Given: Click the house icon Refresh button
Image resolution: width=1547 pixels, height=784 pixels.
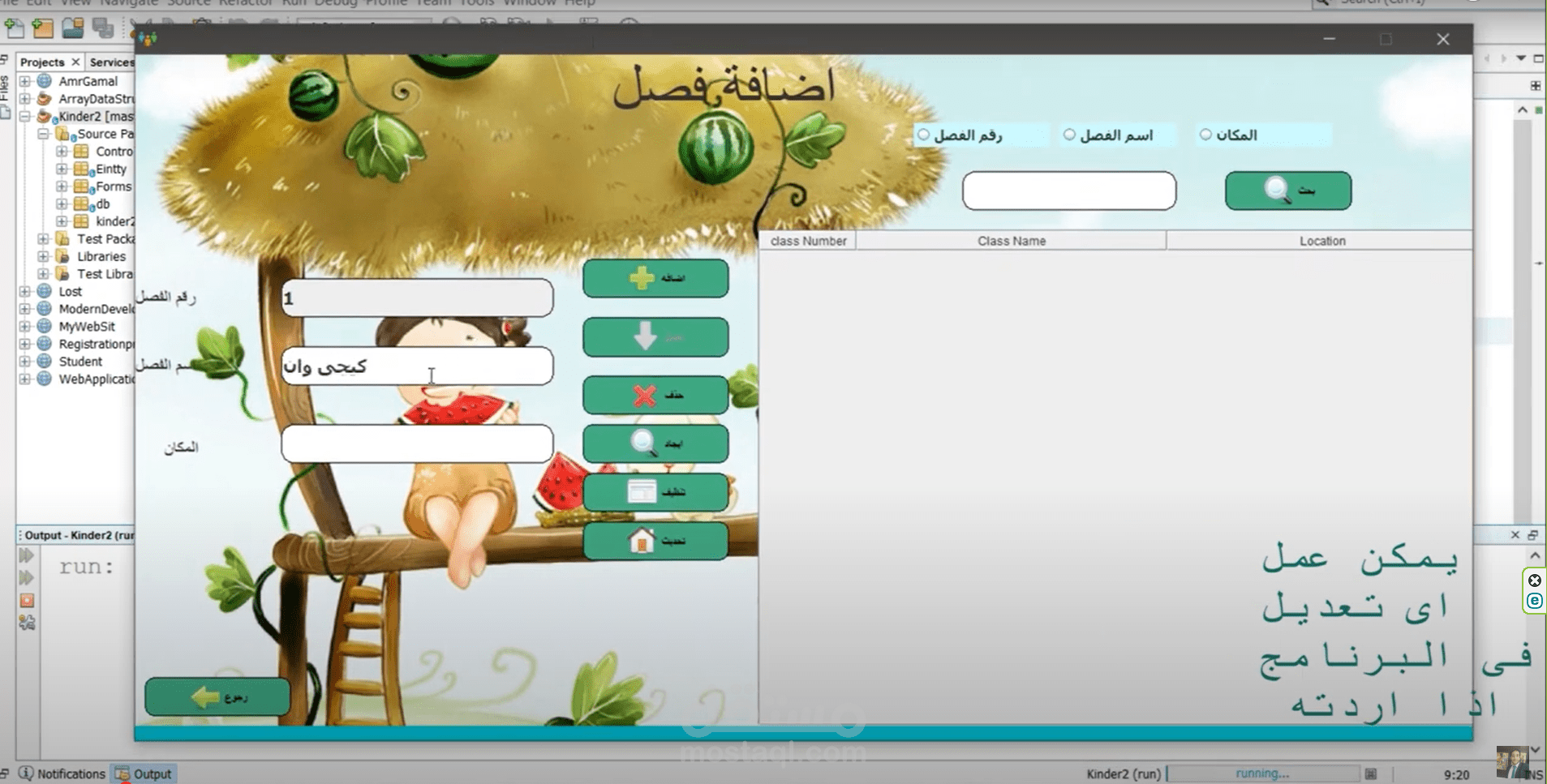Looking at the screenshot, I should (x=655, y=541).
